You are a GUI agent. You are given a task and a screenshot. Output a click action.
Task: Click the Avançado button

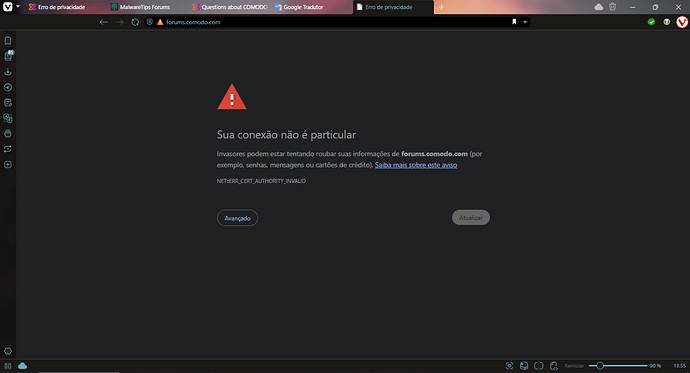(x=238, y=218)
